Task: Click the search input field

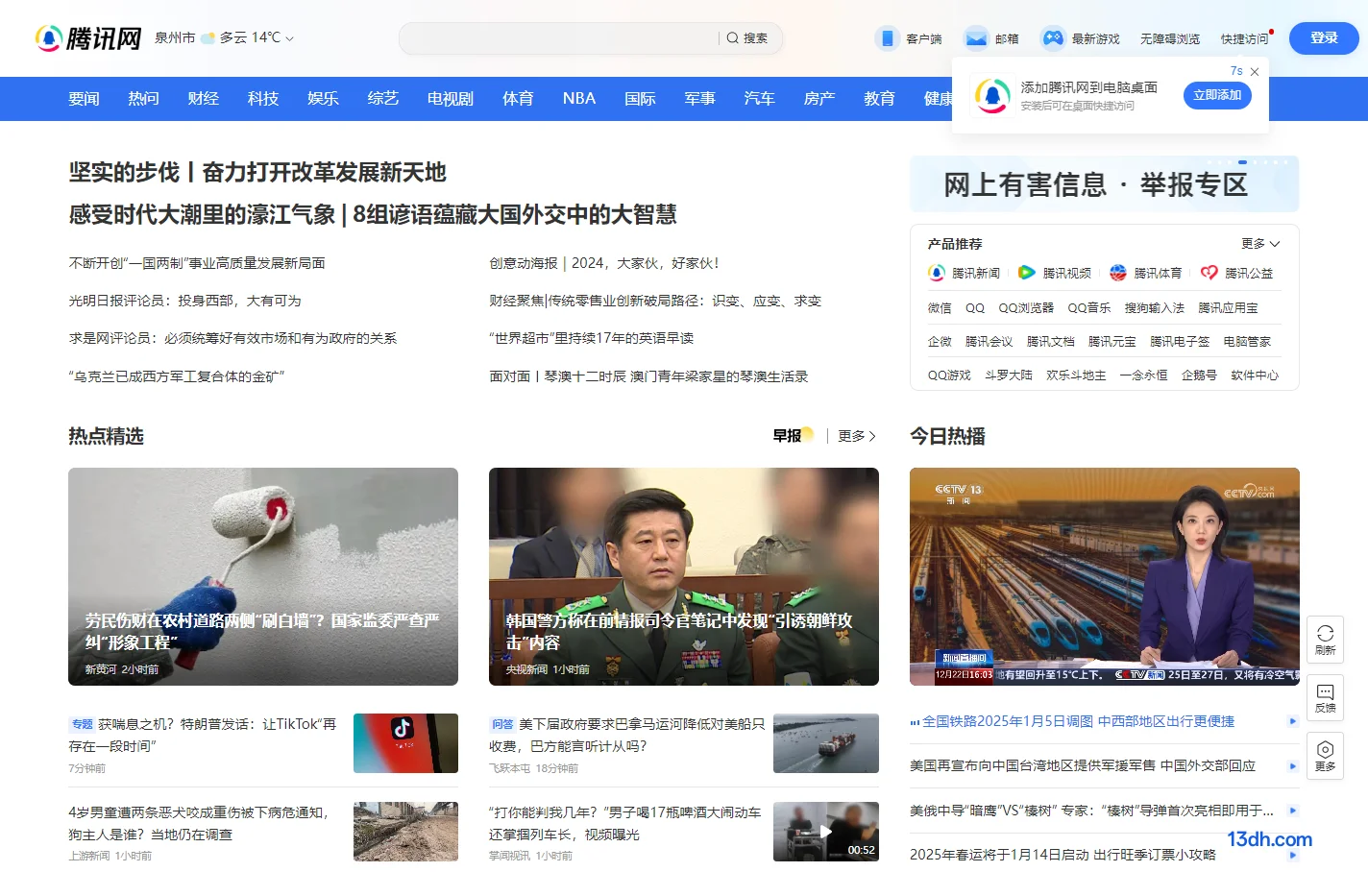Action: point(559,38)
